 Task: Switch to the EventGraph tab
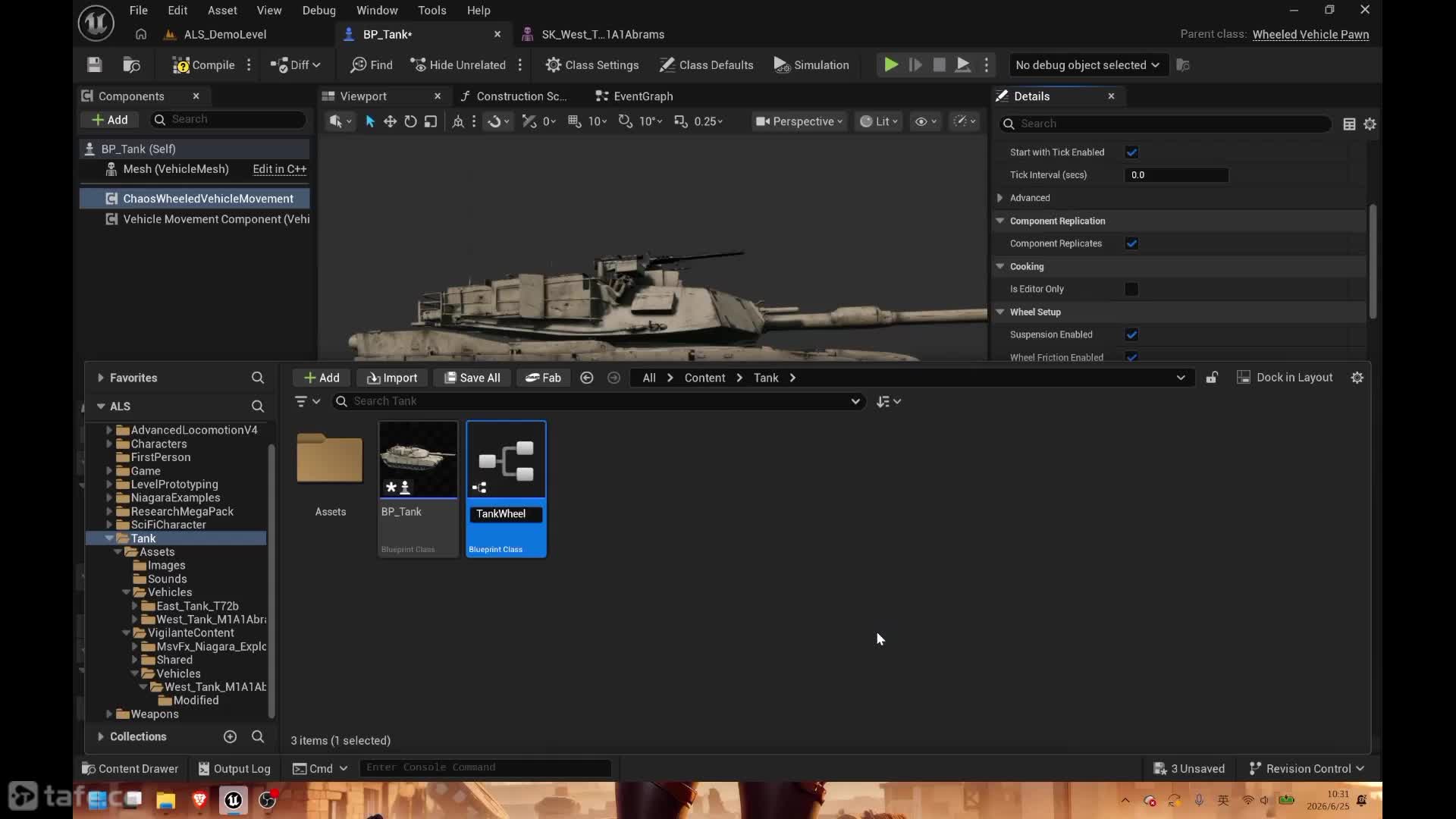(635, 96)
